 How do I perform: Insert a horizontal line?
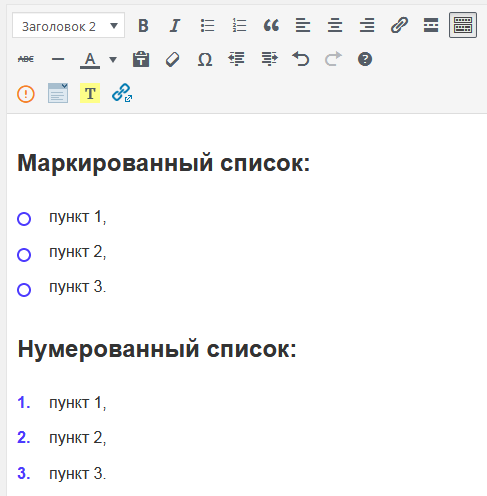[58, 59]
